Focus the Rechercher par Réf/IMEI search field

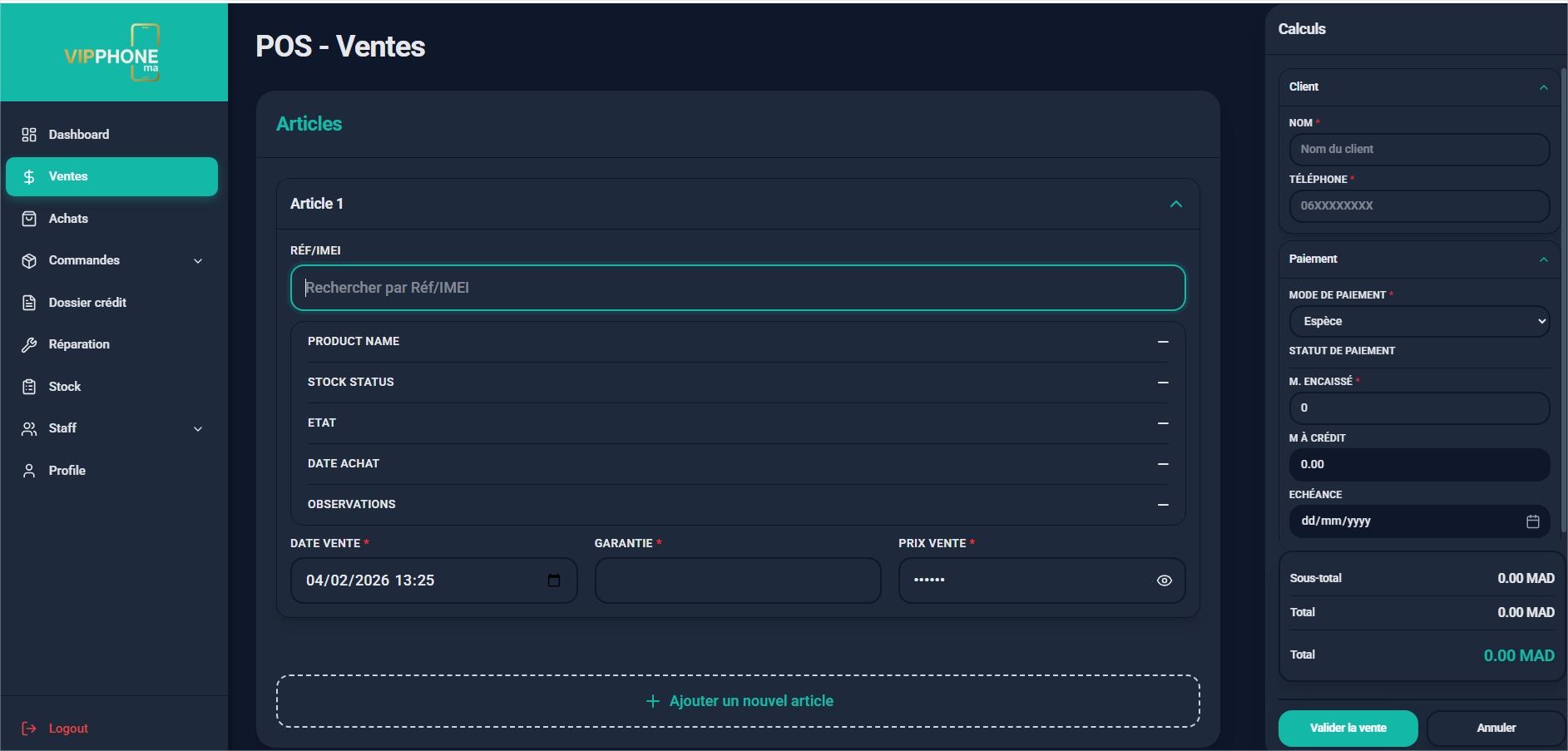(x=737, y=288)
